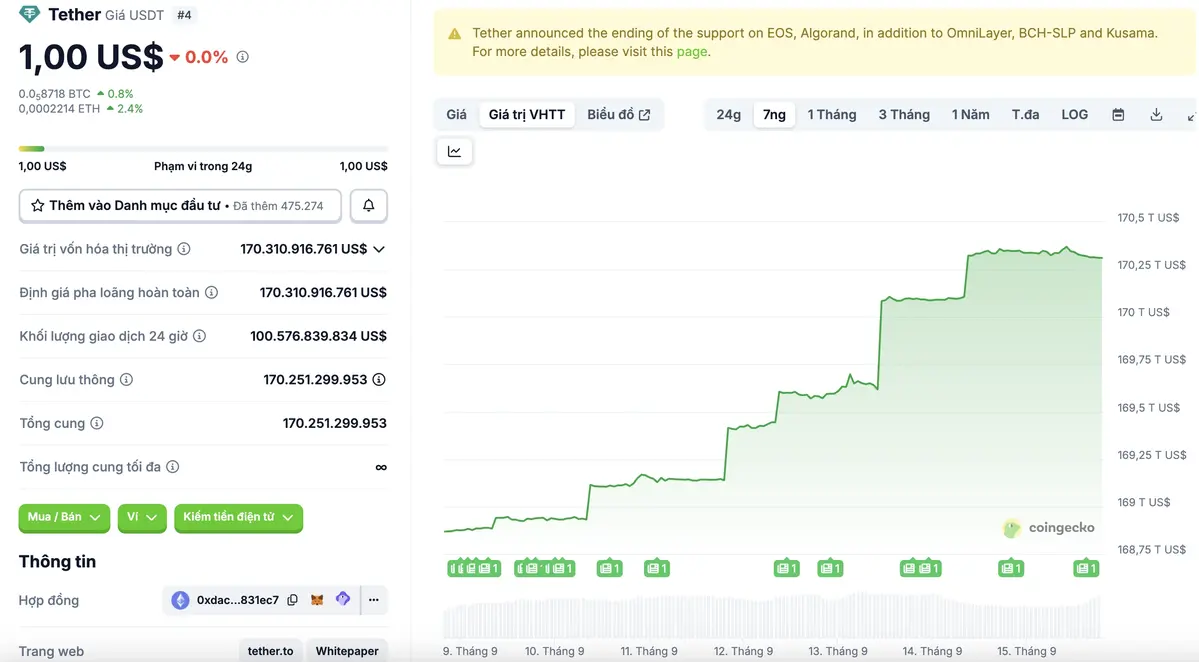Click the line chart type icon

pos(455,152)
